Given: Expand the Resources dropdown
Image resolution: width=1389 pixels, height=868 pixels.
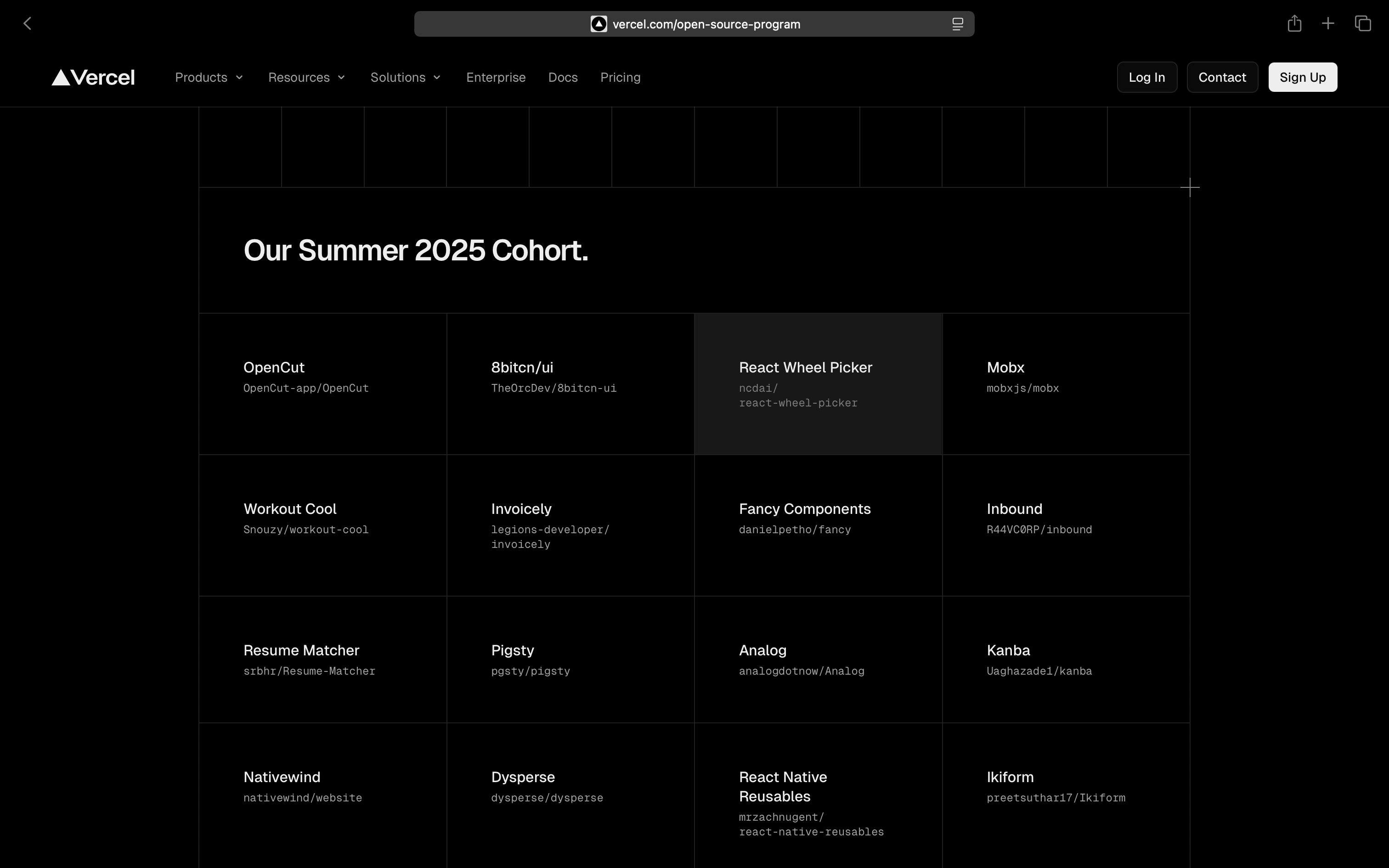Looking at the screenshot, I should pos(306,78).
